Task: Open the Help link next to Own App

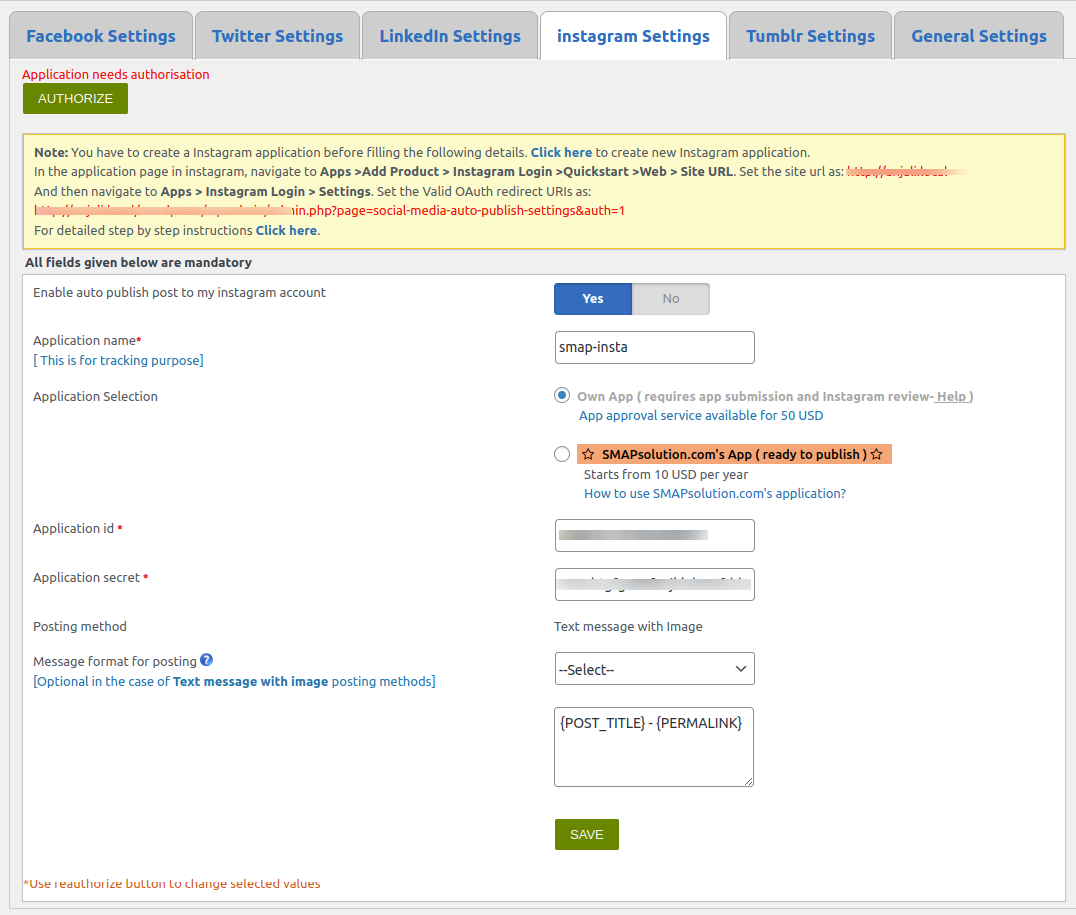Action: click(x=950, y=395)
